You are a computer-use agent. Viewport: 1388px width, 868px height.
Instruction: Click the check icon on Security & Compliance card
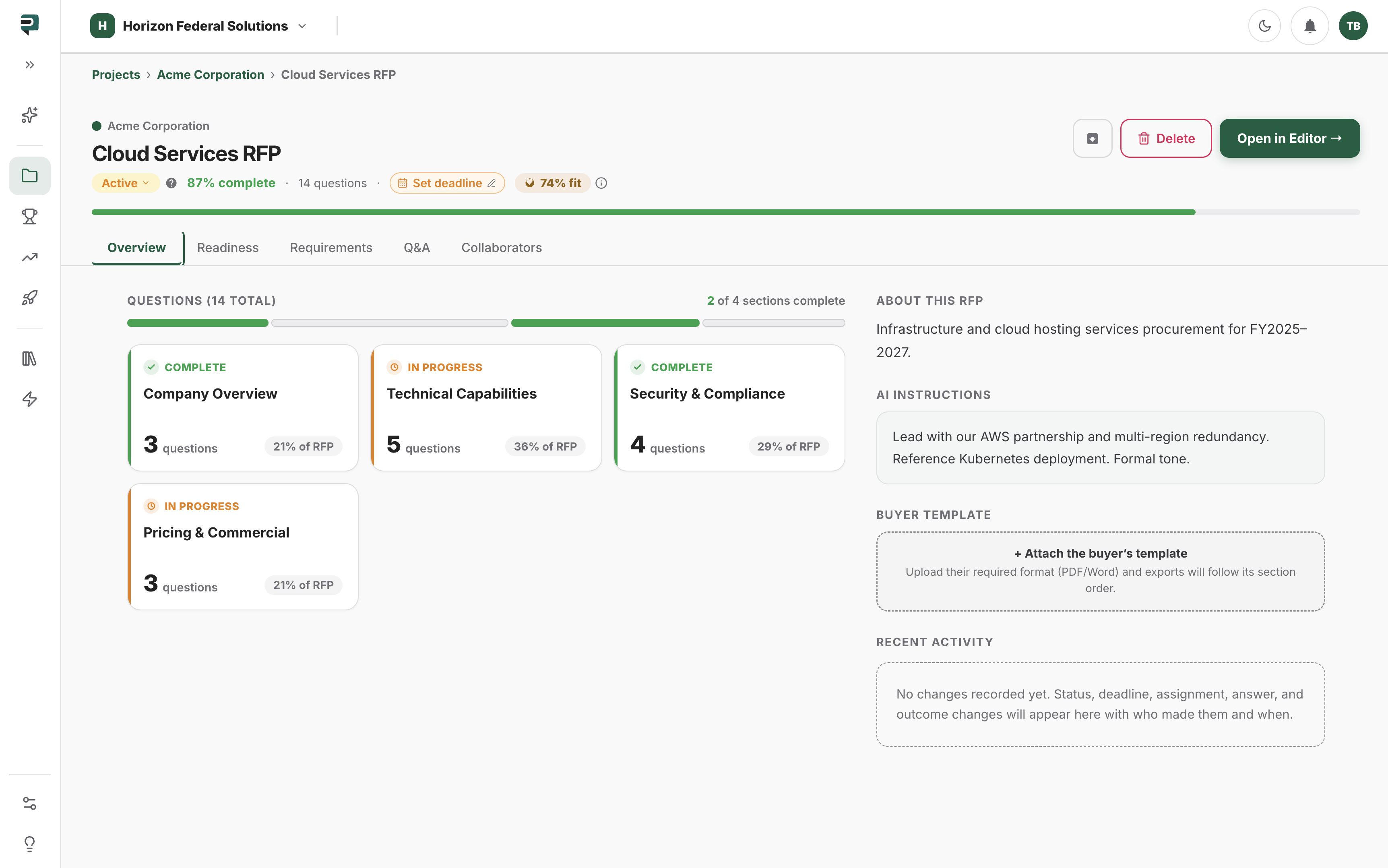(638, 368)
